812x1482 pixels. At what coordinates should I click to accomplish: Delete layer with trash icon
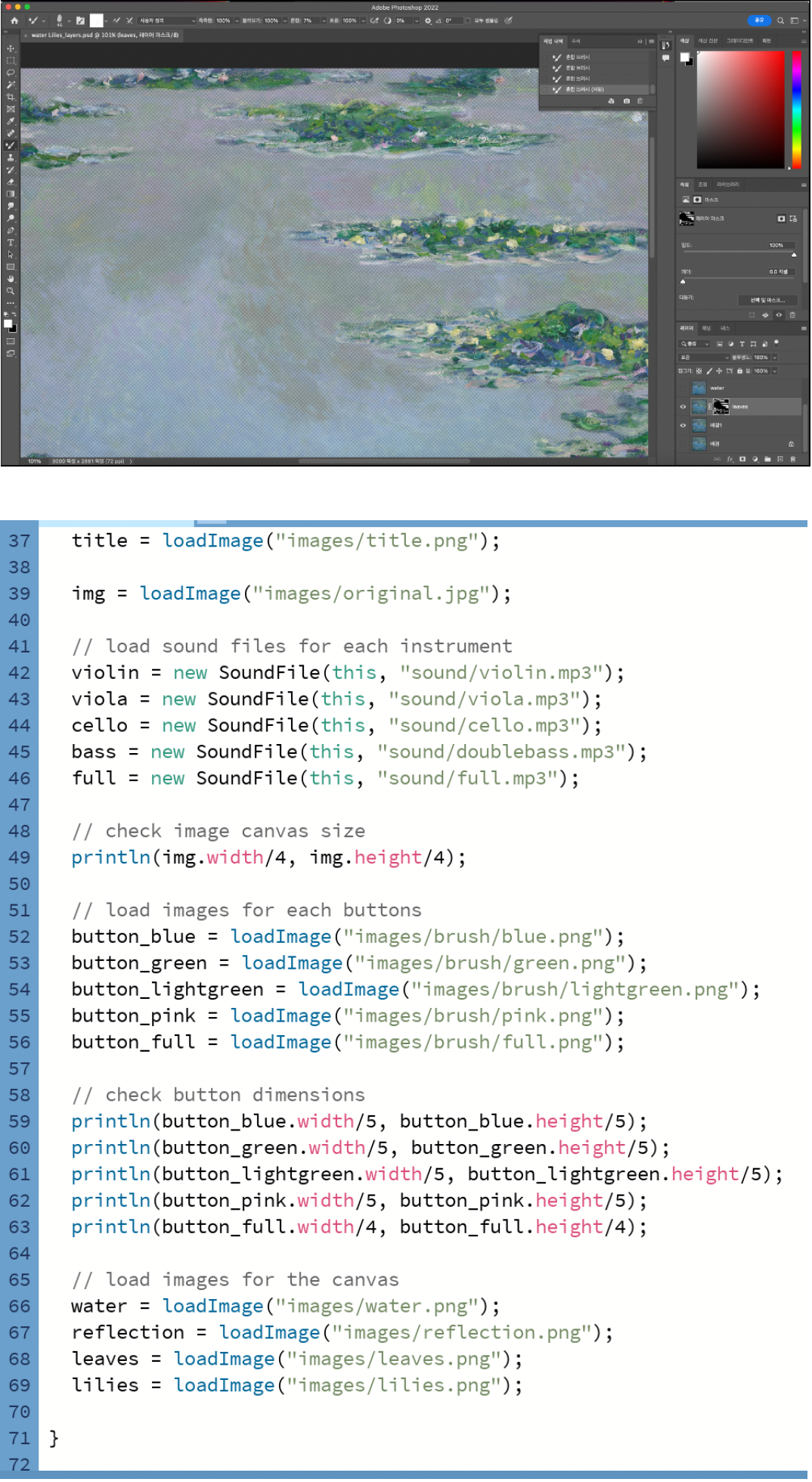792,459
